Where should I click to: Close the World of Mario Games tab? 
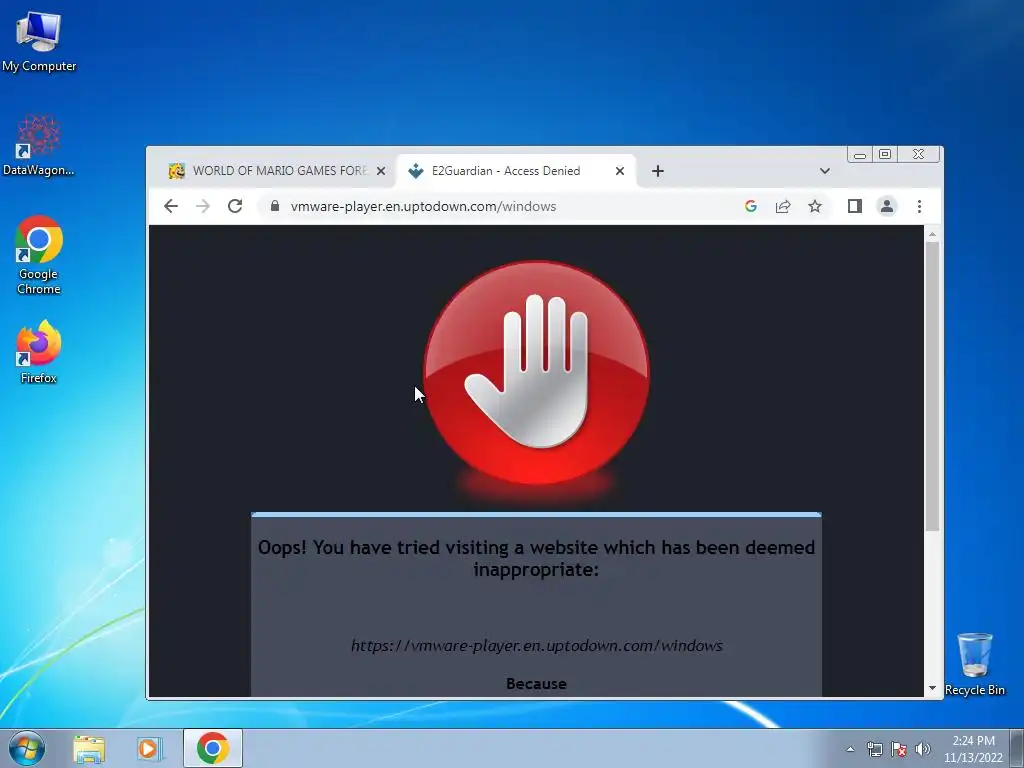[x=381, y=171]
